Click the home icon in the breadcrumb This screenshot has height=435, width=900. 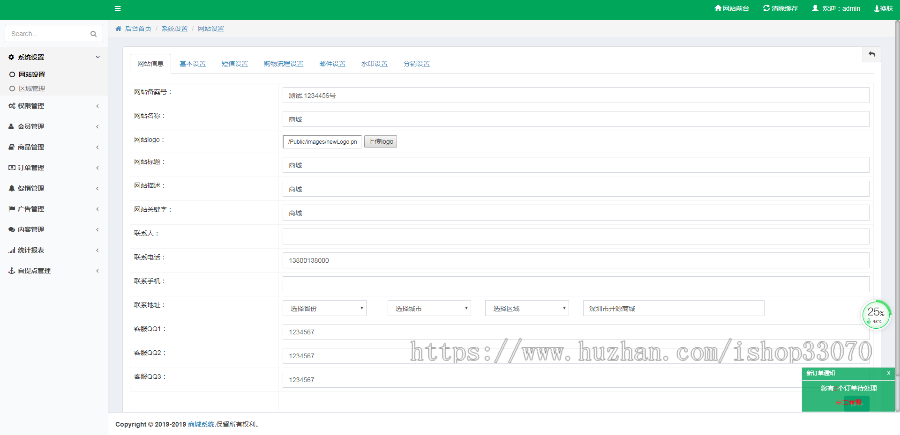118,28
